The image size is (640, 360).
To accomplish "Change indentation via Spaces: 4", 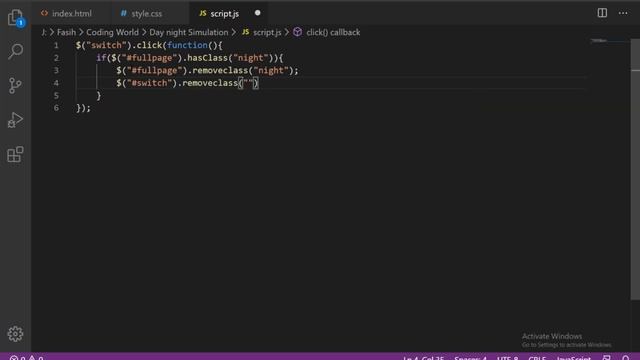I will [470, 358].
